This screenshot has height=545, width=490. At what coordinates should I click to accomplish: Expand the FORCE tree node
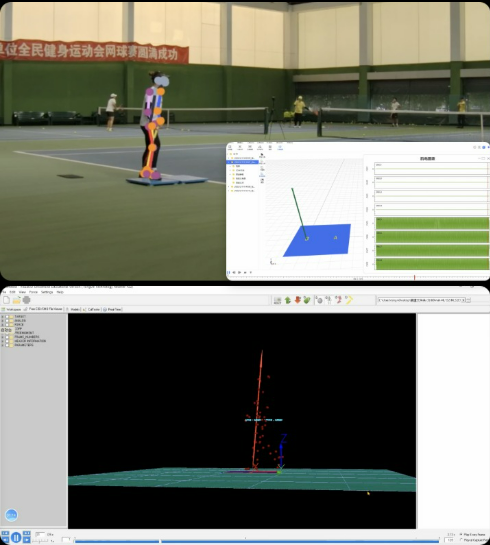click(x=2, y=325)
